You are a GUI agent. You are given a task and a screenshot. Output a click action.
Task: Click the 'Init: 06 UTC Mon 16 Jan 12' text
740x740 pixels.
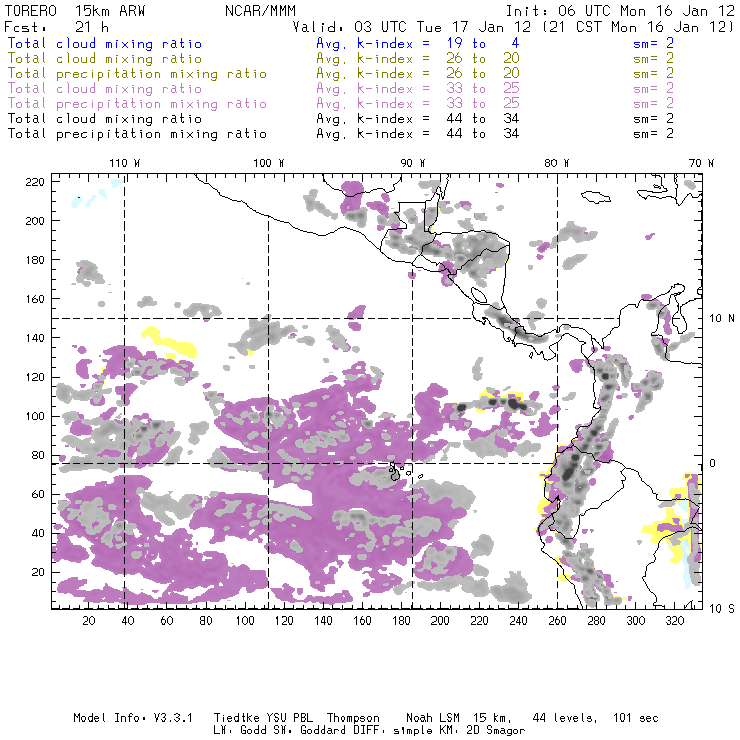[x=620, y=11]
